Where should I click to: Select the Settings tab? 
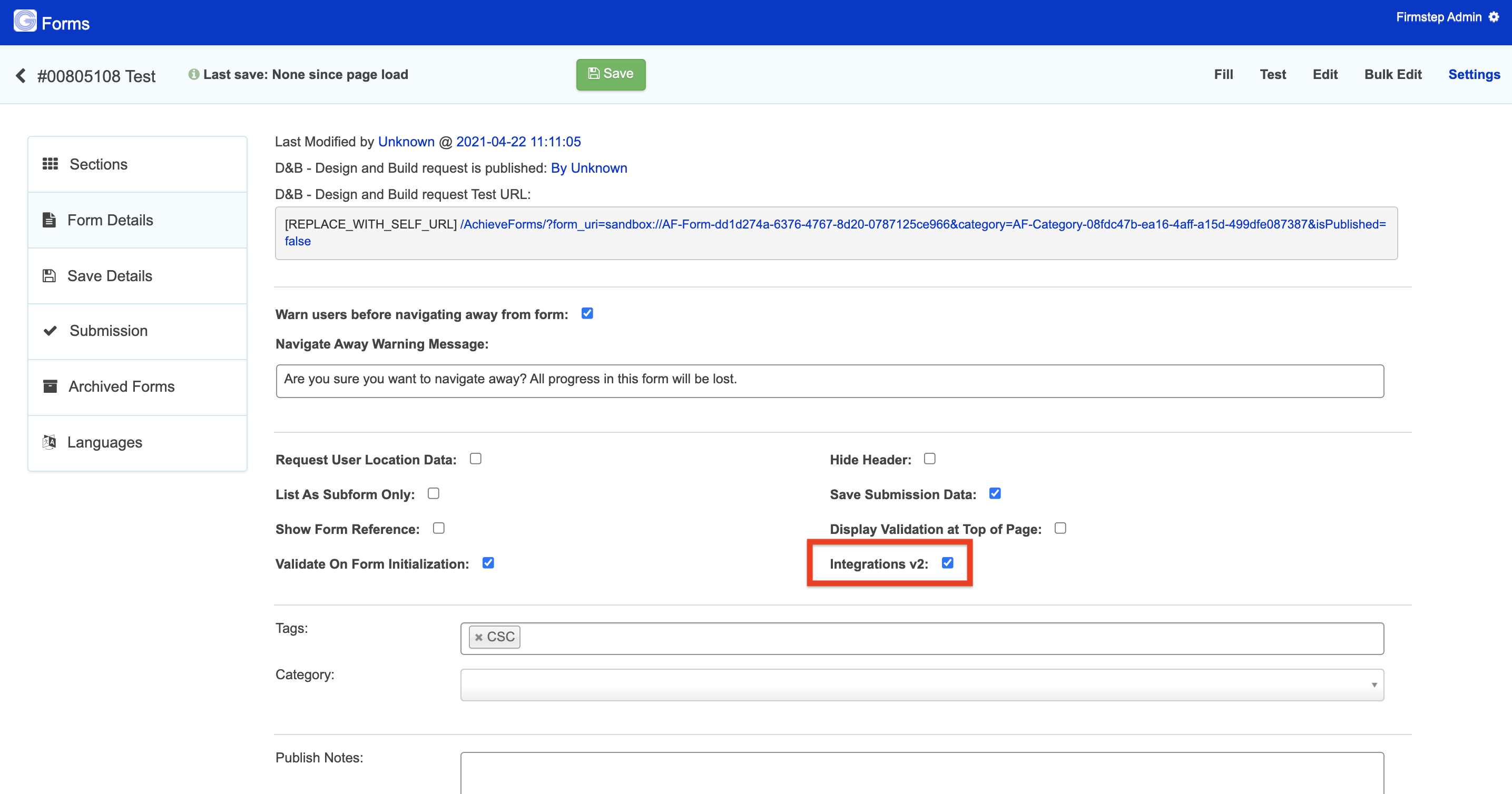(x=1474, y=74)
